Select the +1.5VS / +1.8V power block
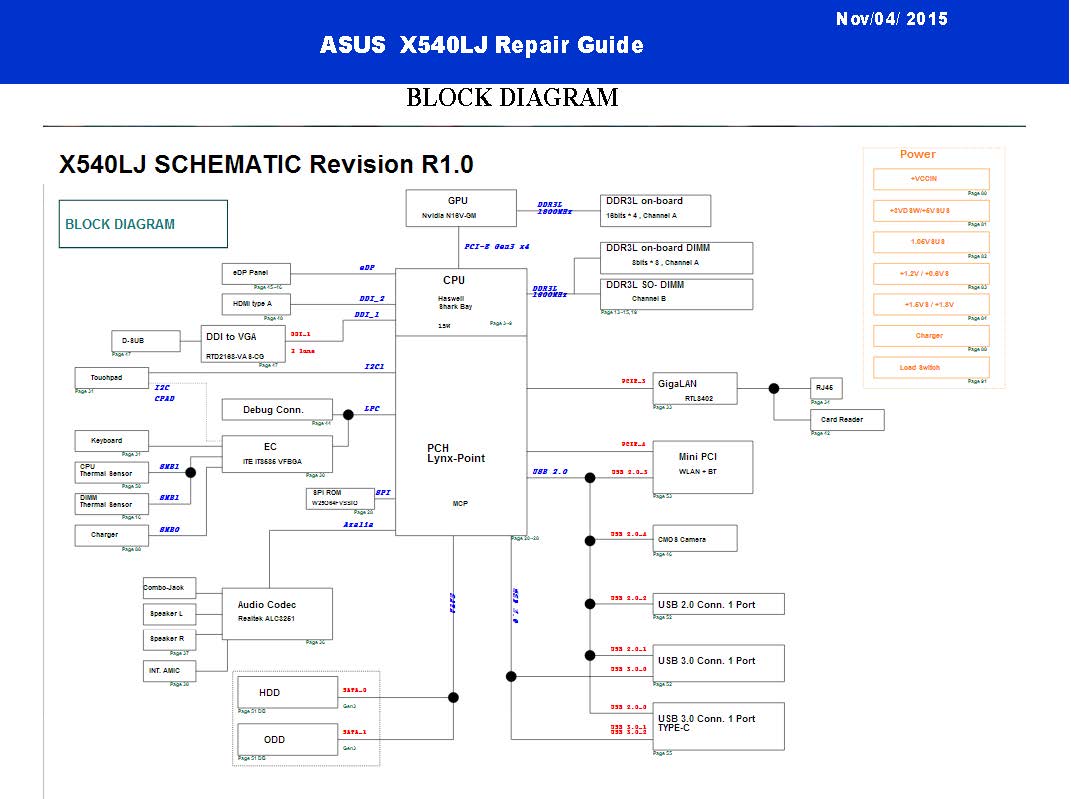1071x799 pixels. tap(931, 305)
